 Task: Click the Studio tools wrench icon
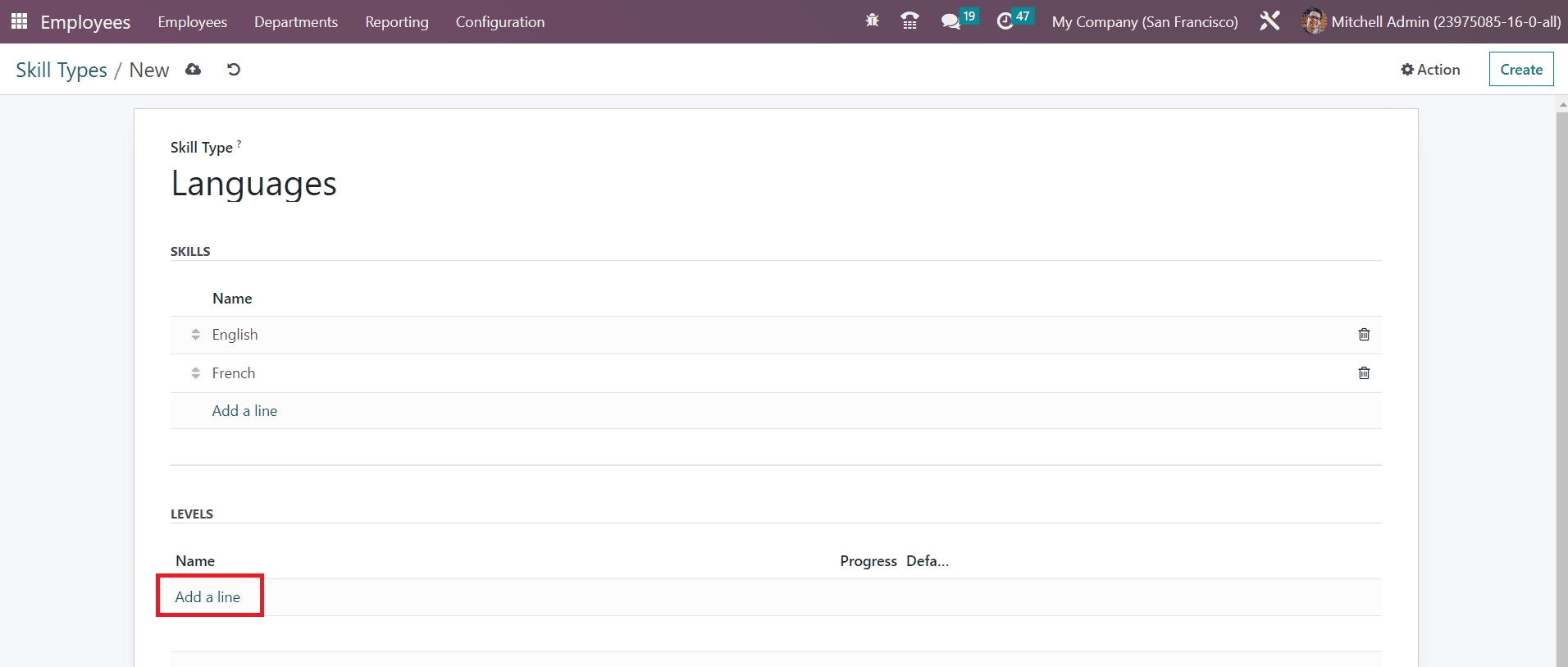click(1269, 21)
